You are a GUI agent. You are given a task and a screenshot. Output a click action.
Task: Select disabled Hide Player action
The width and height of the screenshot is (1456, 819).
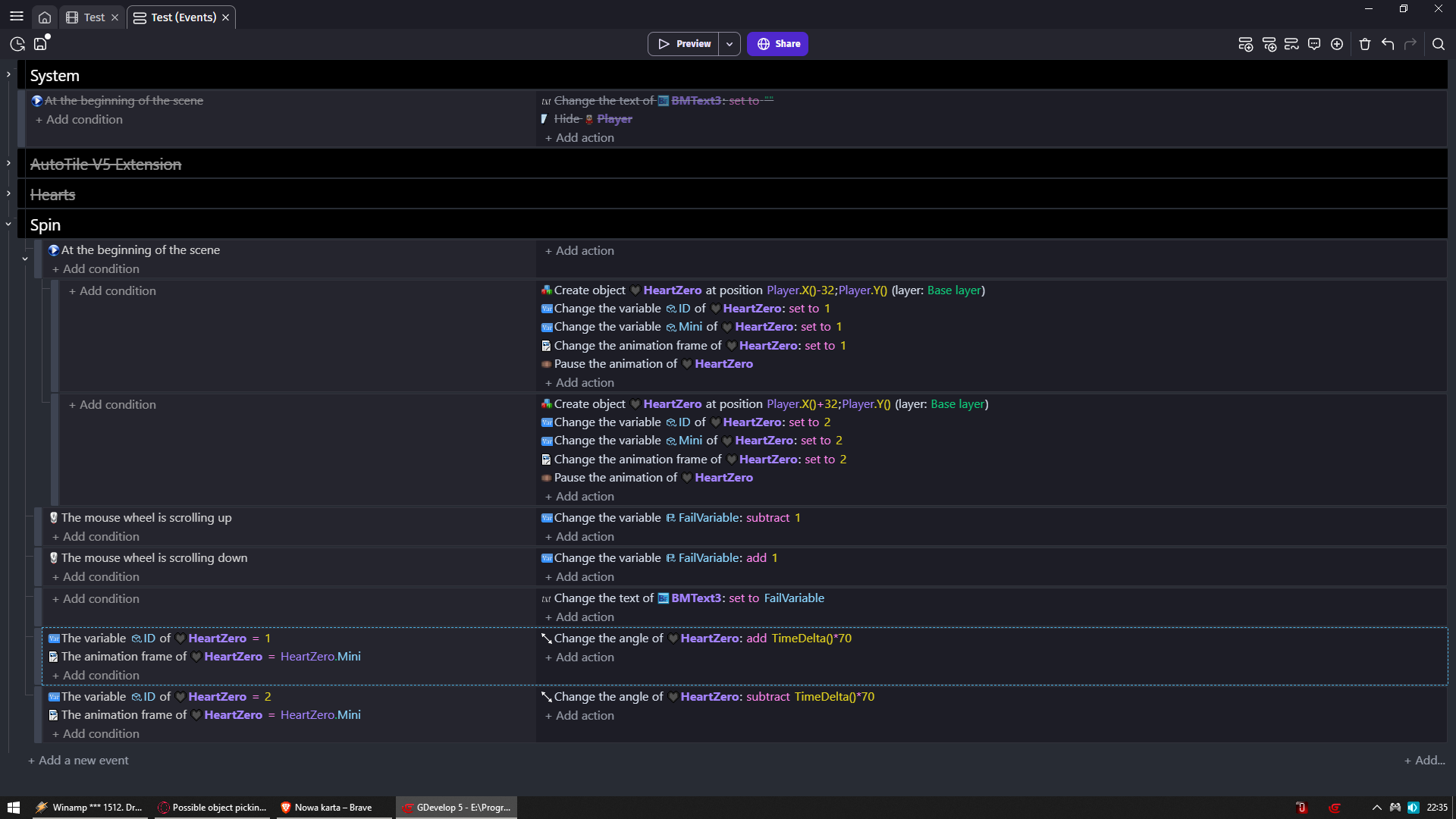coord(586,119)
